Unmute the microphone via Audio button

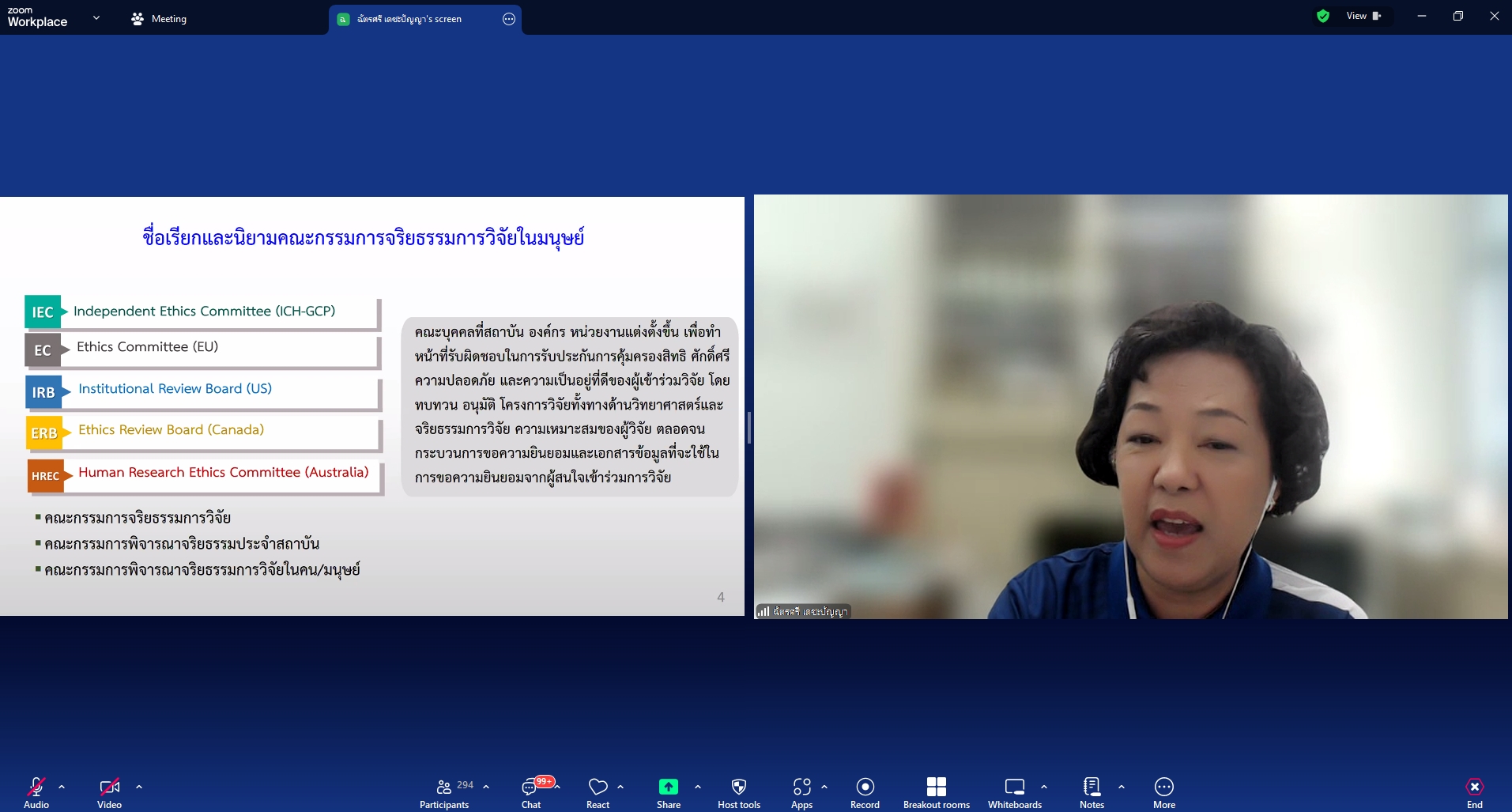(x=36, y=793)
